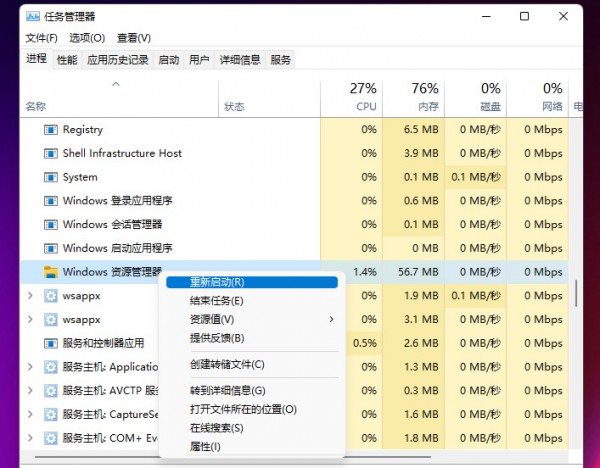Click the Registry process icon
This screenshot has height=468, width=600.
[x=52, y=130]
